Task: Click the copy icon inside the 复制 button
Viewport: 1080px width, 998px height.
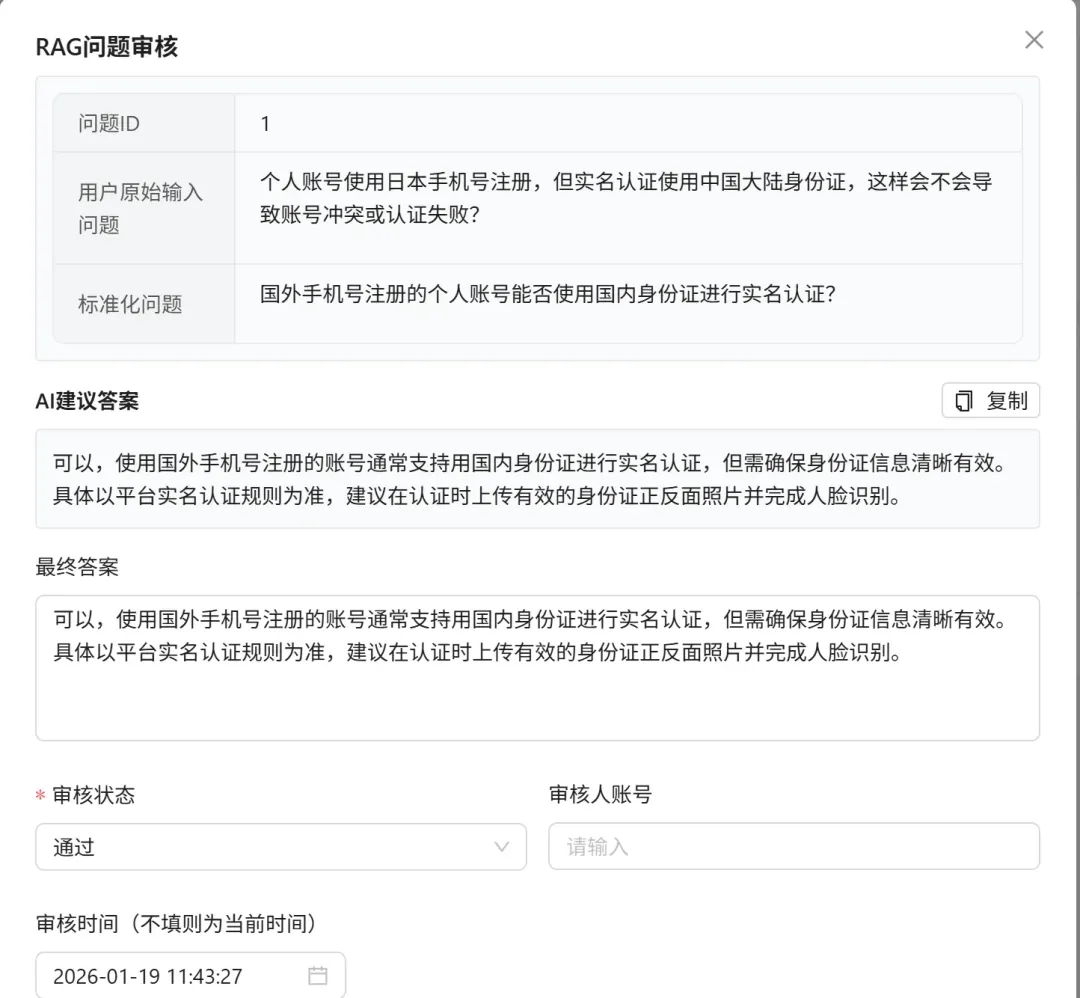Action: [962, 400]
